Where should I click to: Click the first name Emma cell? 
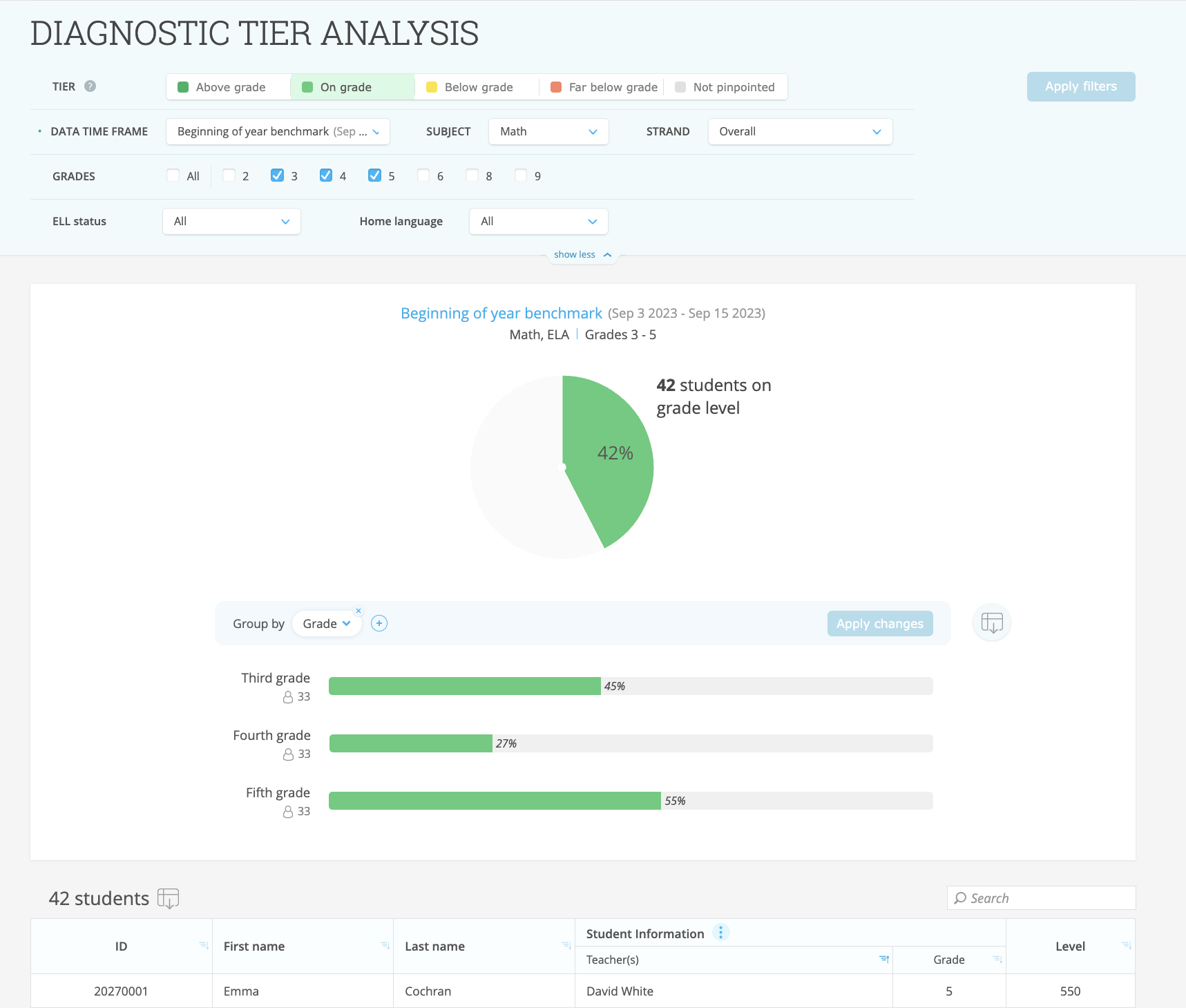[x=303, y=991]
